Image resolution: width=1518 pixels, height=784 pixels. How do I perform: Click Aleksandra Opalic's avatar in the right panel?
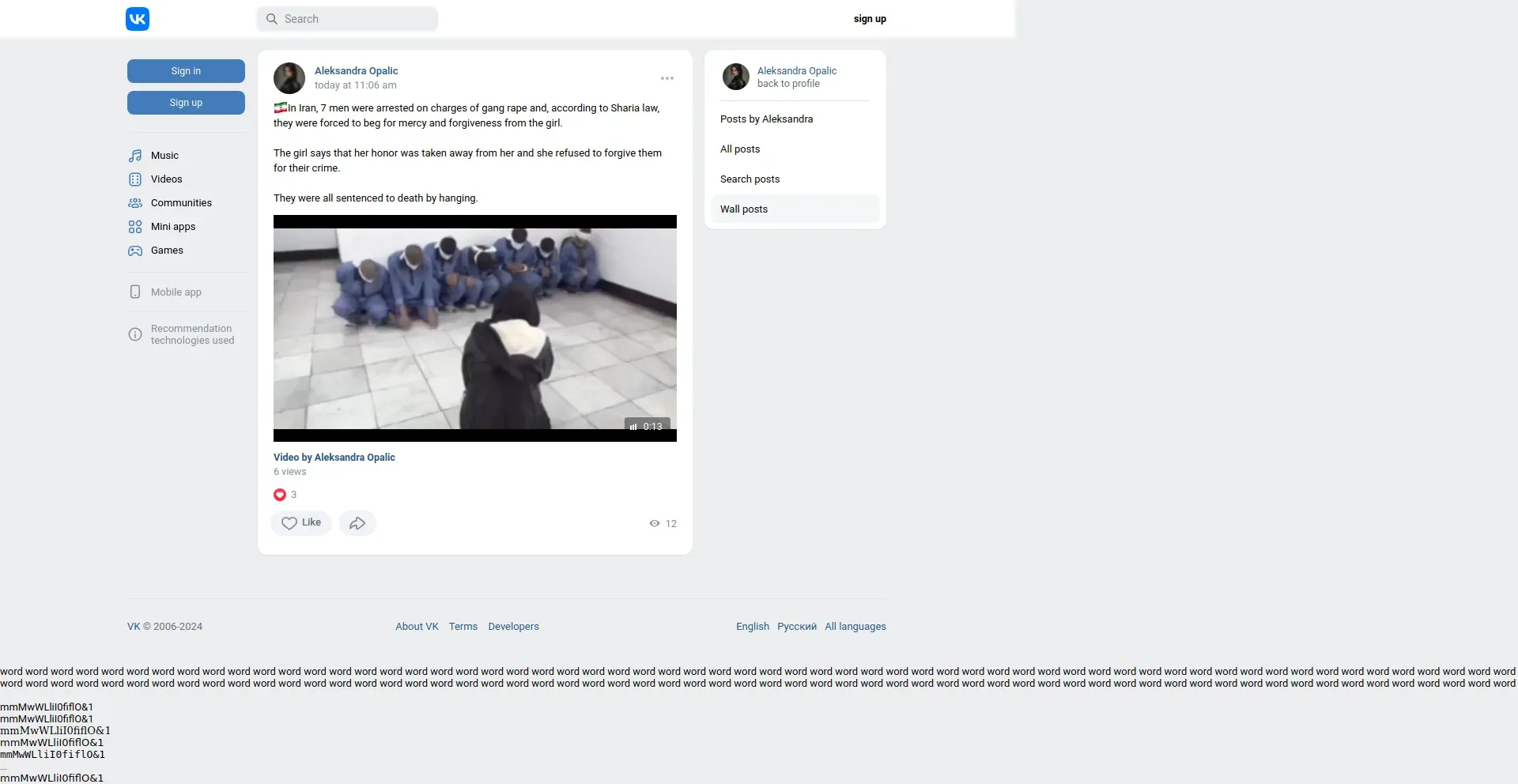736,77
